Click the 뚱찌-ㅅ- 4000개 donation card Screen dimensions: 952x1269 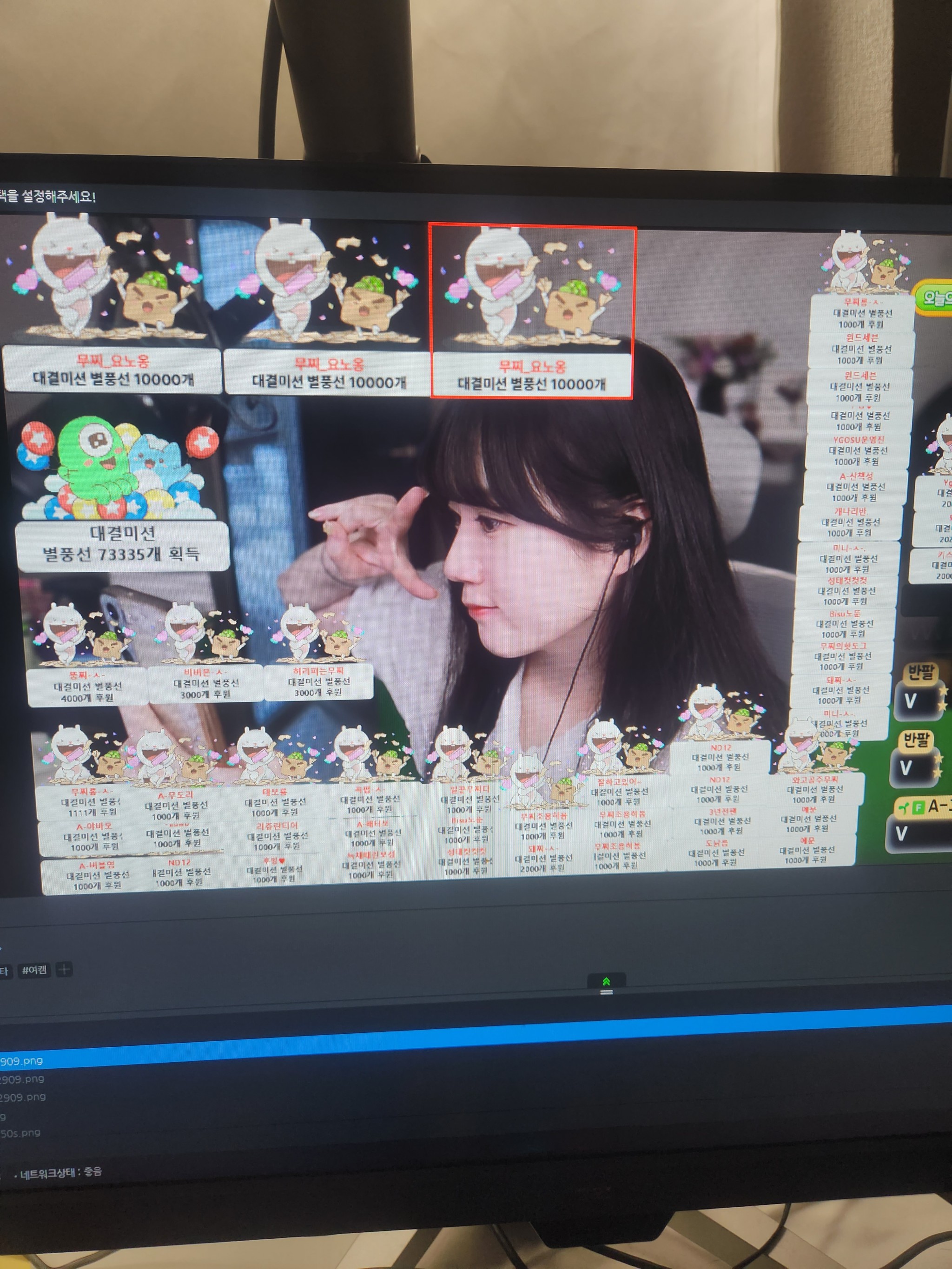87,687
